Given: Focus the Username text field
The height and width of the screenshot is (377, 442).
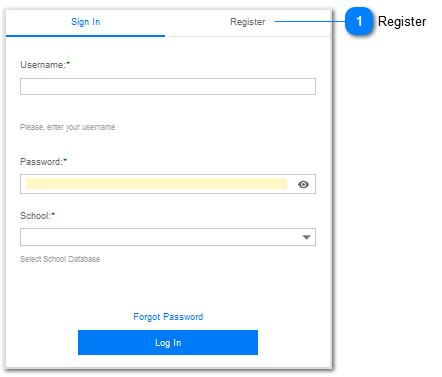Looking at the screenshot, I should click(168, 87).
